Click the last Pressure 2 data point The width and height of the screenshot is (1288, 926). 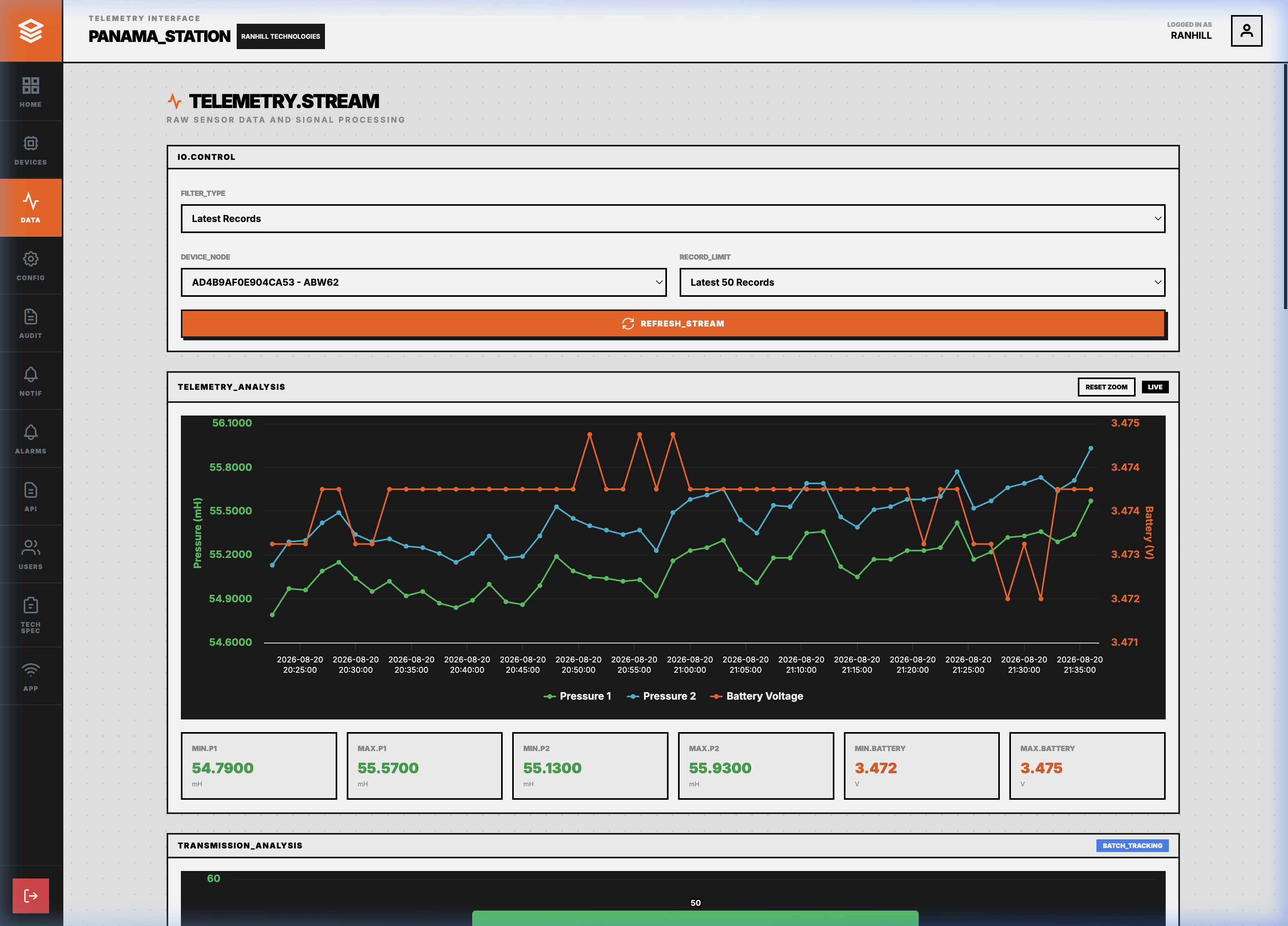[1090, 448]
